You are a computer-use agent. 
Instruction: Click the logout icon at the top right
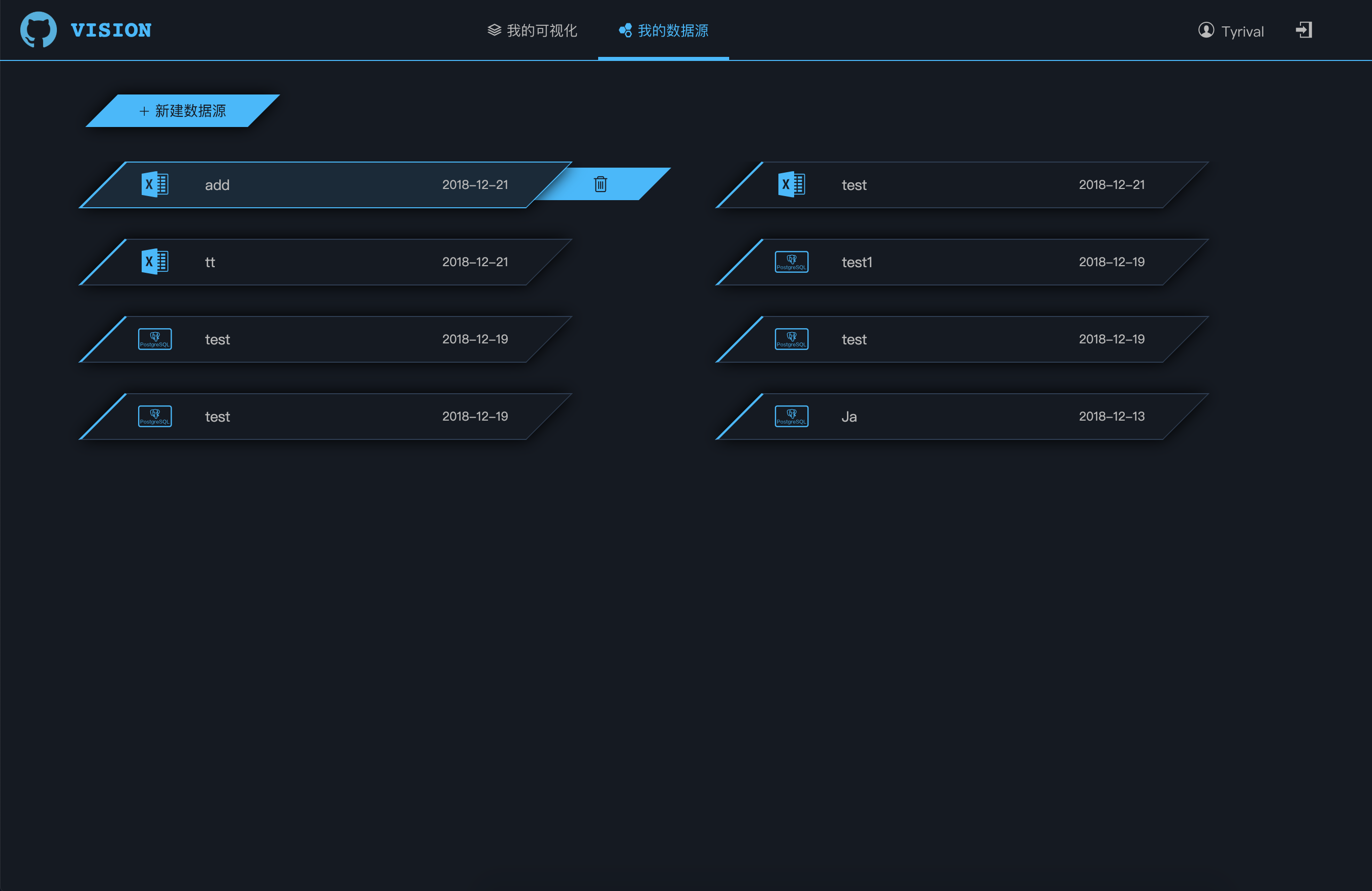(x=1303, y=30)
